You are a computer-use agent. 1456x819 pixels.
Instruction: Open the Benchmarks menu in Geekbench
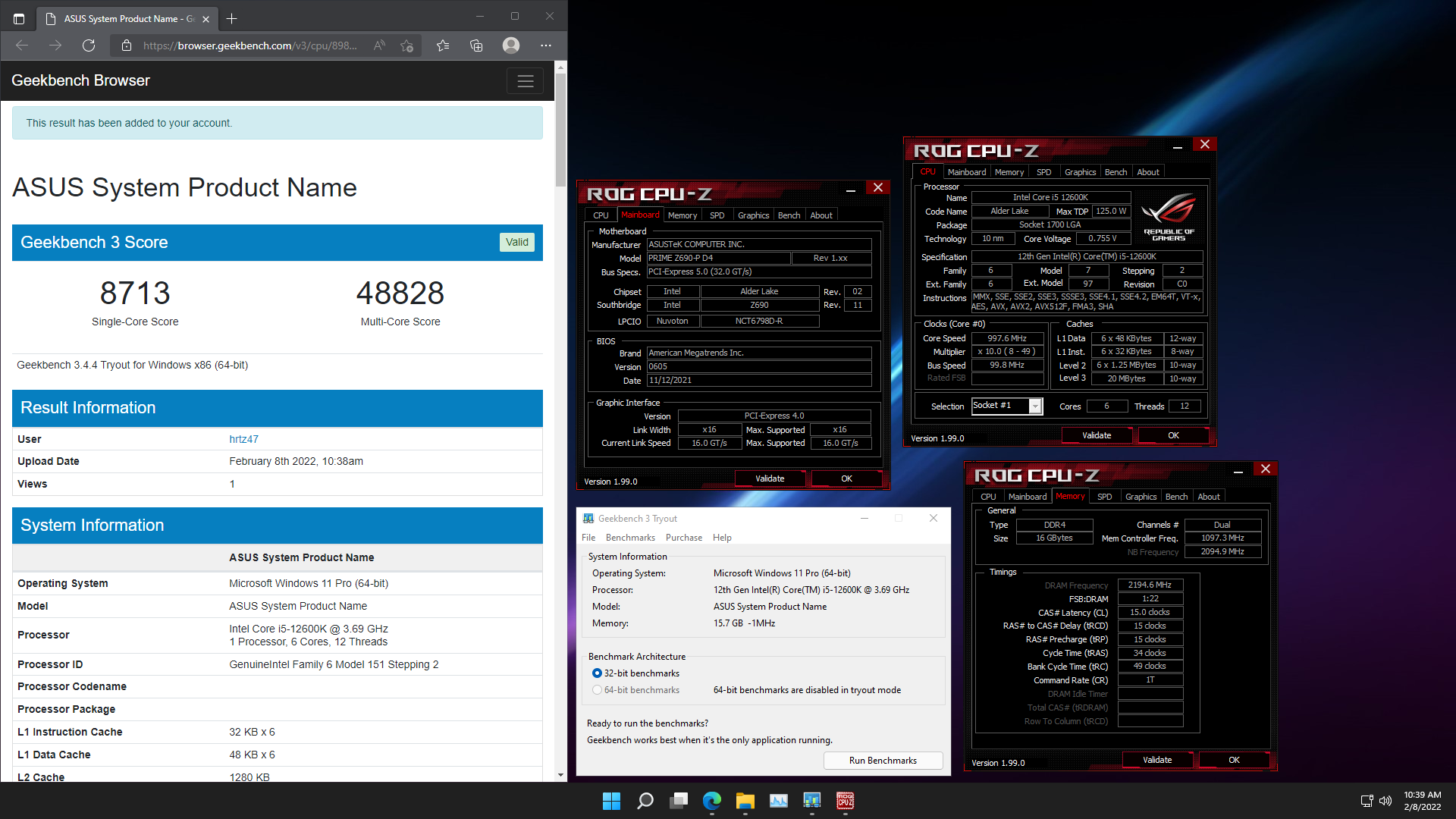(630, 538)
